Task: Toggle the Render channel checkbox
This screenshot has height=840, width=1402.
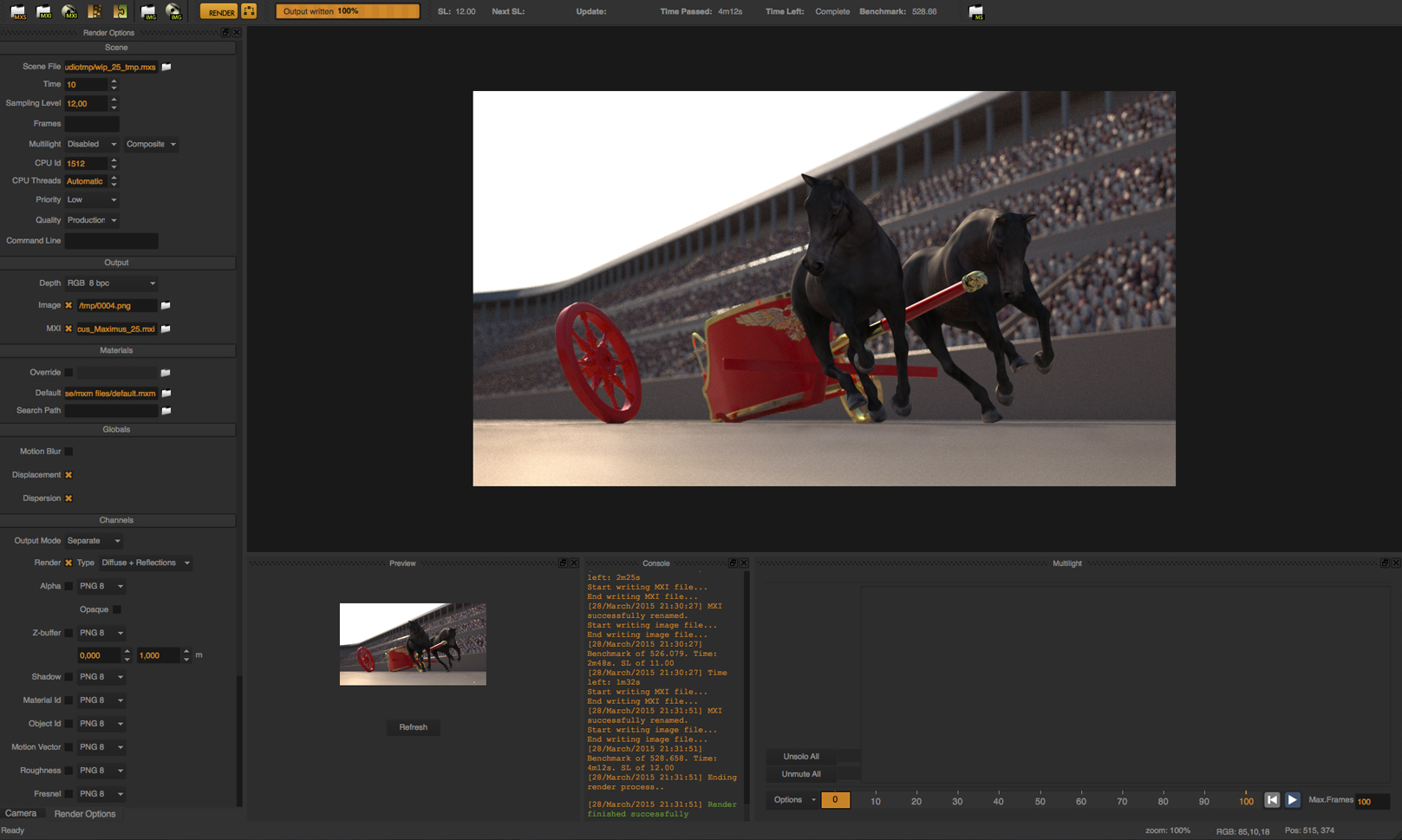Action: coord(68,563)
